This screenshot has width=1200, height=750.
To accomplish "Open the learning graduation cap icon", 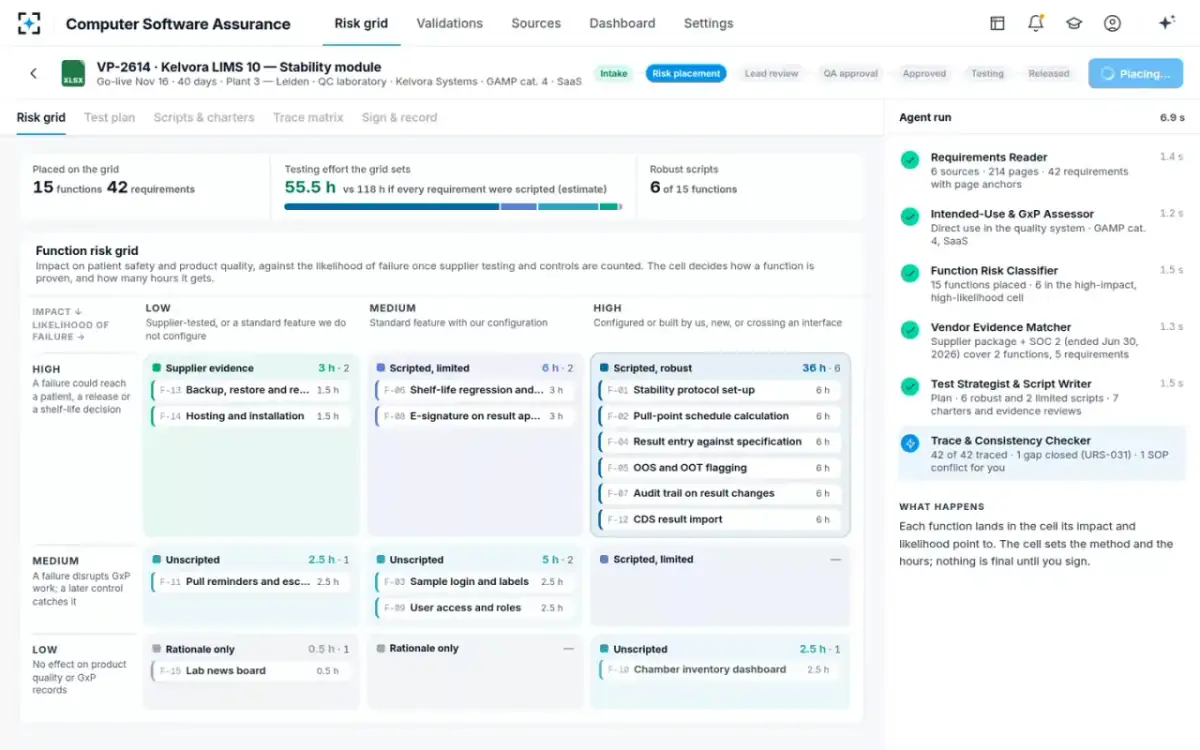I will click(1074, 23).
